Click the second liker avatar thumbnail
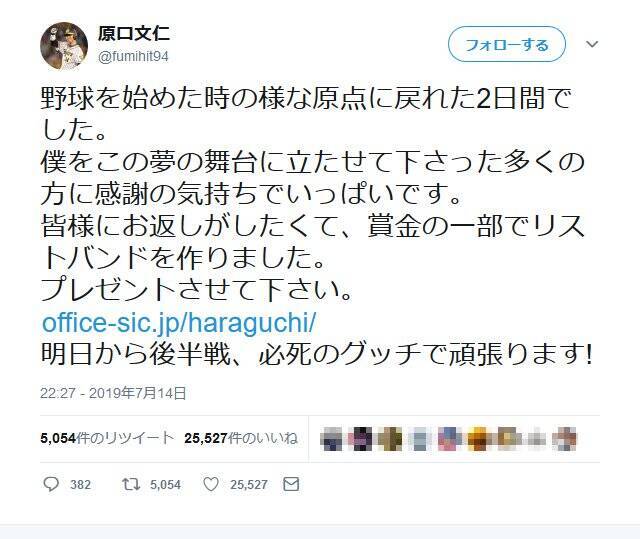The height and width of the screenshot is (539, 640). coord(362,439)
